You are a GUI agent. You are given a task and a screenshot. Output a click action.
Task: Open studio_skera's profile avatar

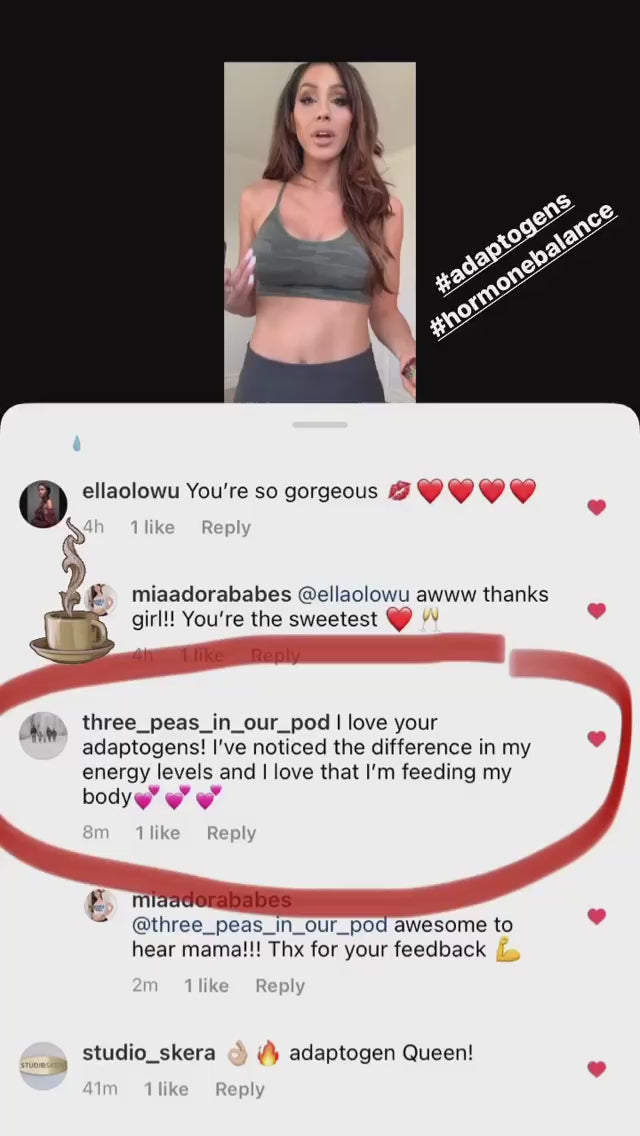click(43, 1066)
